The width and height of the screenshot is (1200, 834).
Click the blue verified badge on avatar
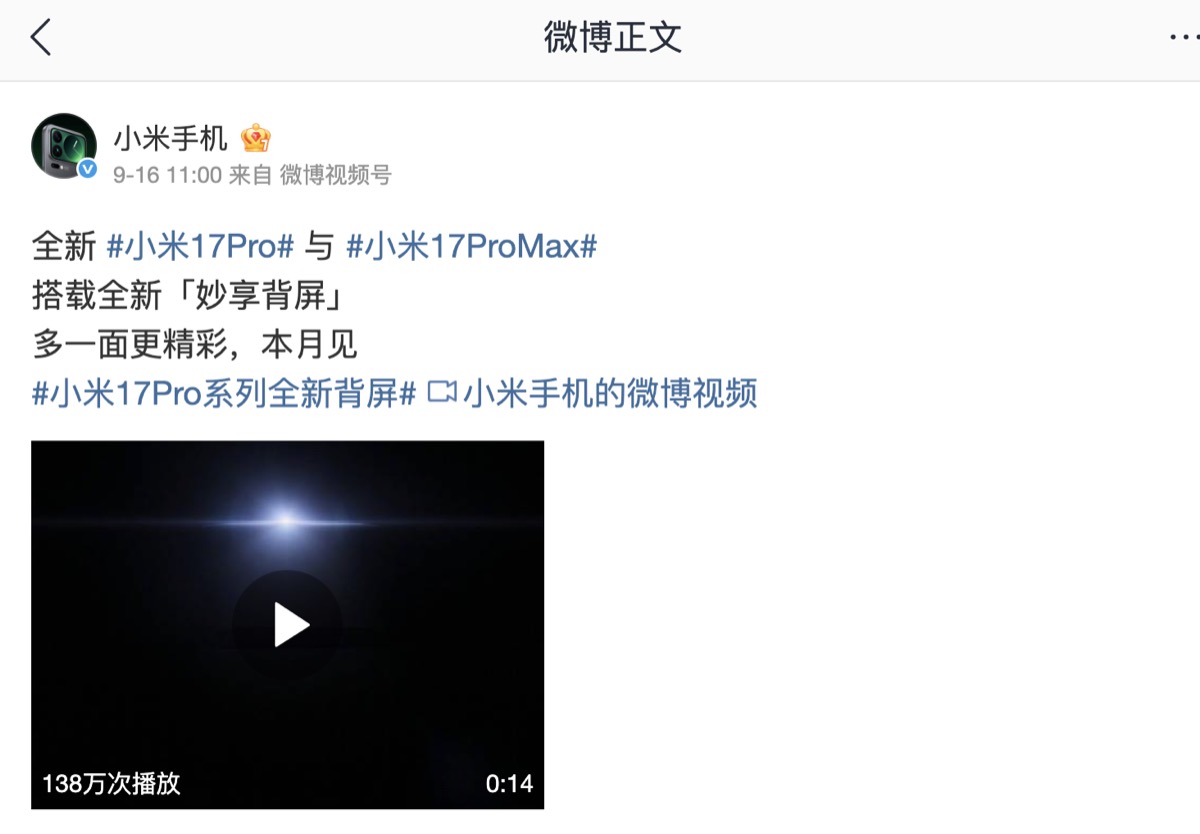[x=88, y=170]
